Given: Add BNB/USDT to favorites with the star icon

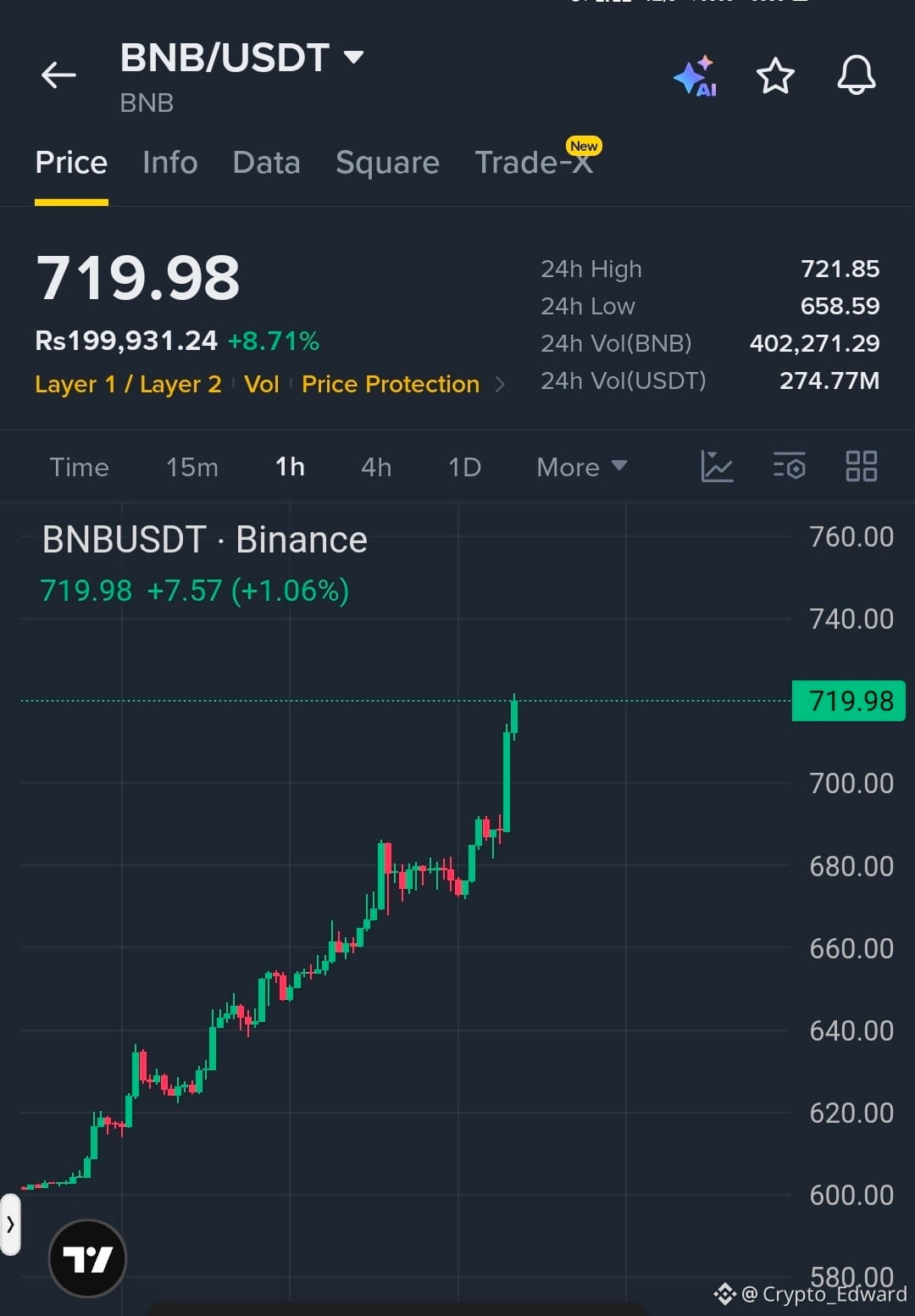Looking at the screenshot, I should pyautogui.click(x=775, y=76).
